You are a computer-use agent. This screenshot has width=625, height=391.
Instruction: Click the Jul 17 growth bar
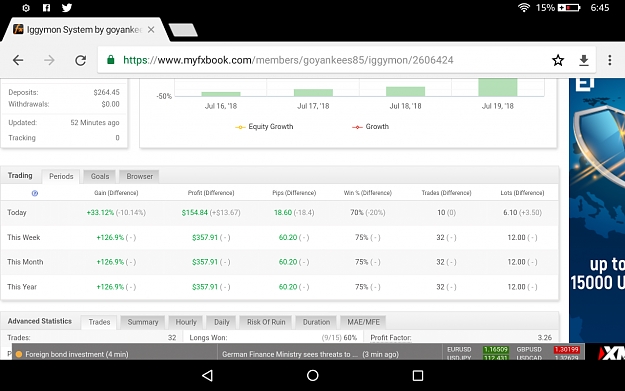click(x=313, y=92)
